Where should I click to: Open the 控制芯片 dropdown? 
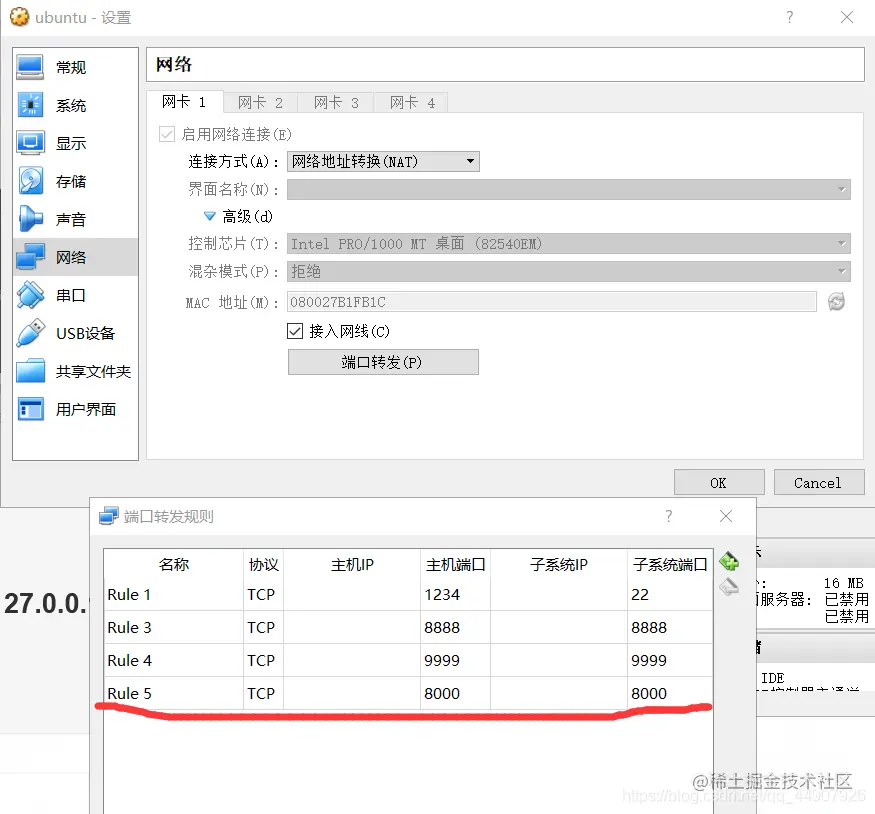pos(565,242)
